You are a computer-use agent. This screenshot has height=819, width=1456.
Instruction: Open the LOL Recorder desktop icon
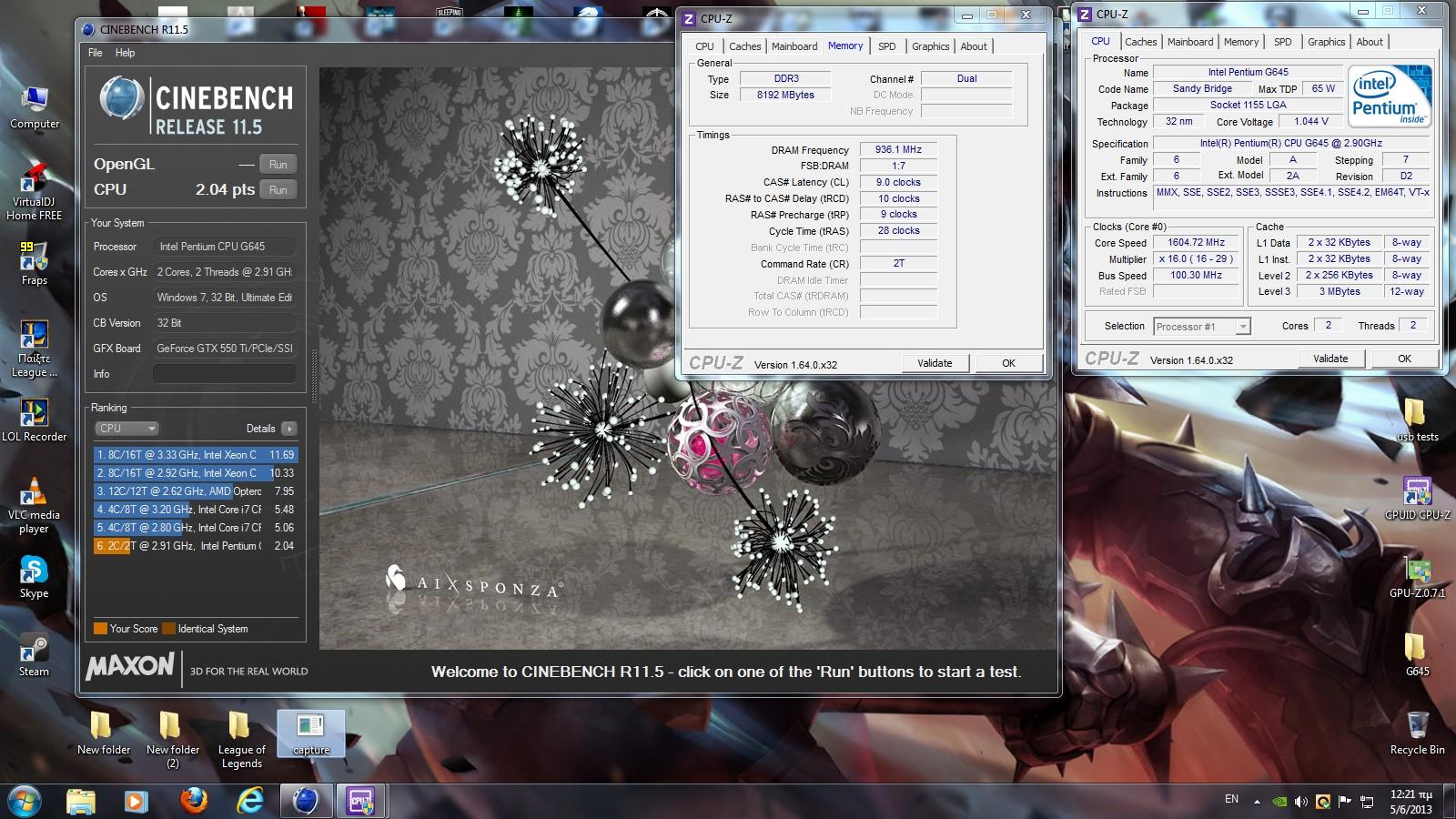(34, 420)
